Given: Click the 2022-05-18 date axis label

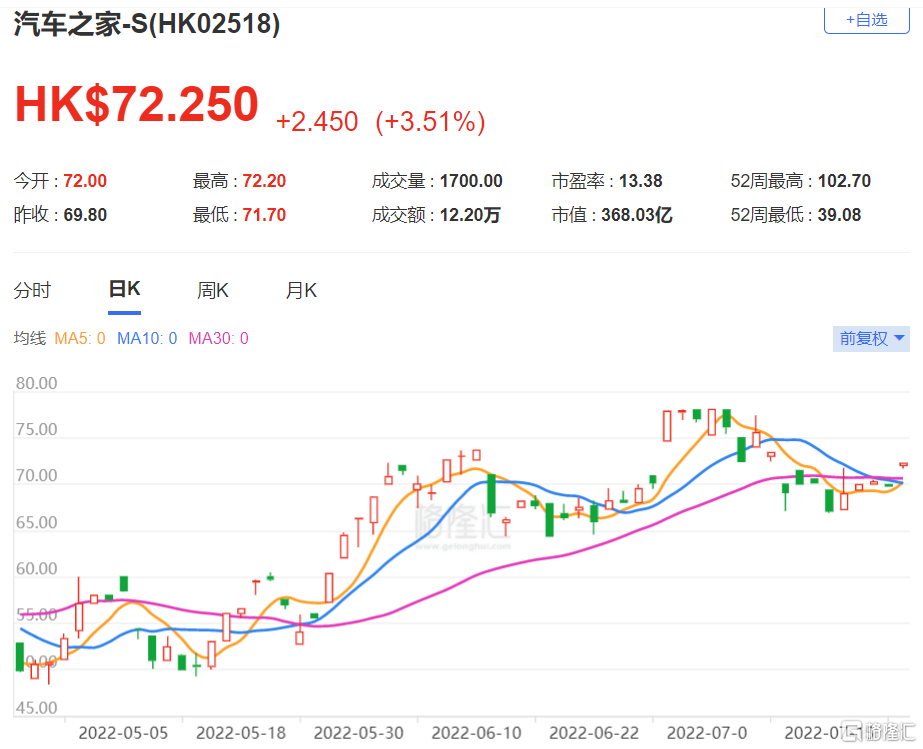Looking at the screenshot, I should pos(241,733).
